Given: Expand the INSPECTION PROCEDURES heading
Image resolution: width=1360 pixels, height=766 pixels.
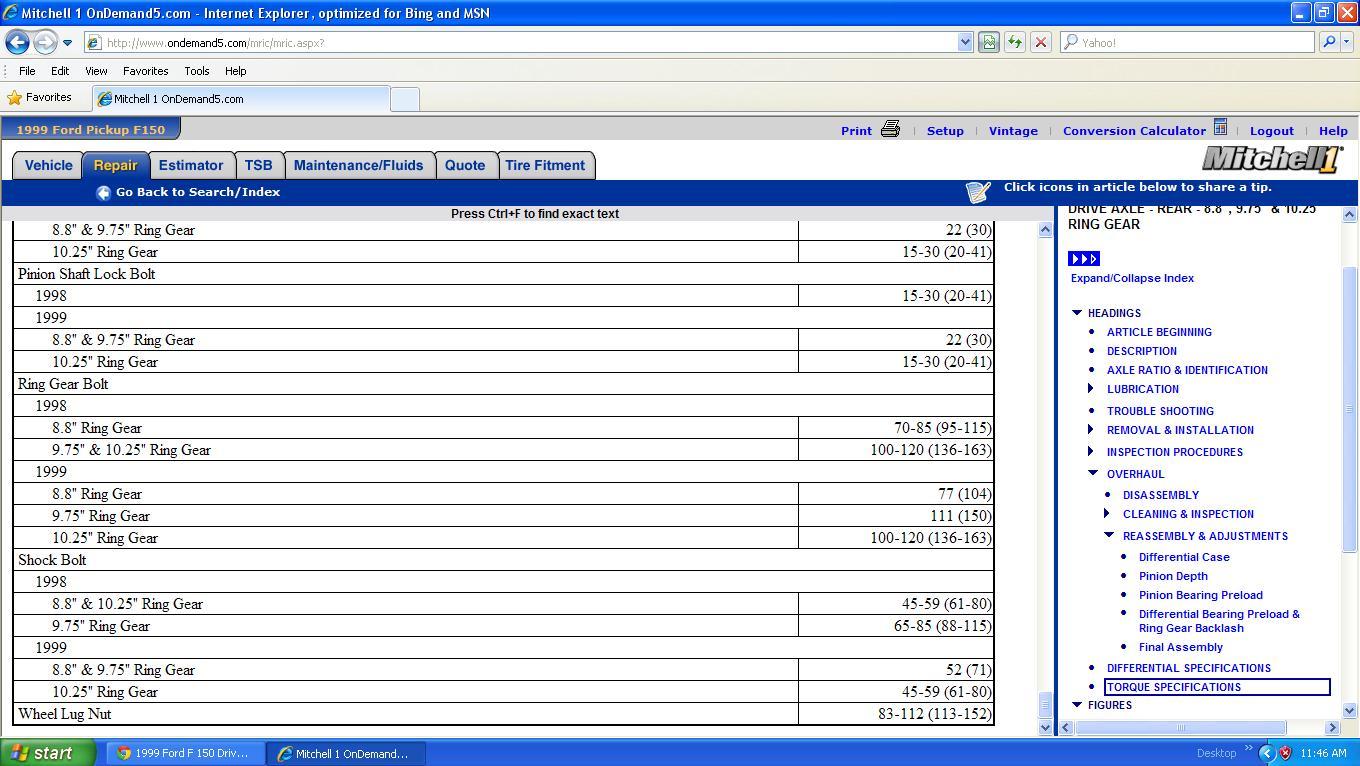Looking at the screenshot, I should [1091, 452].
